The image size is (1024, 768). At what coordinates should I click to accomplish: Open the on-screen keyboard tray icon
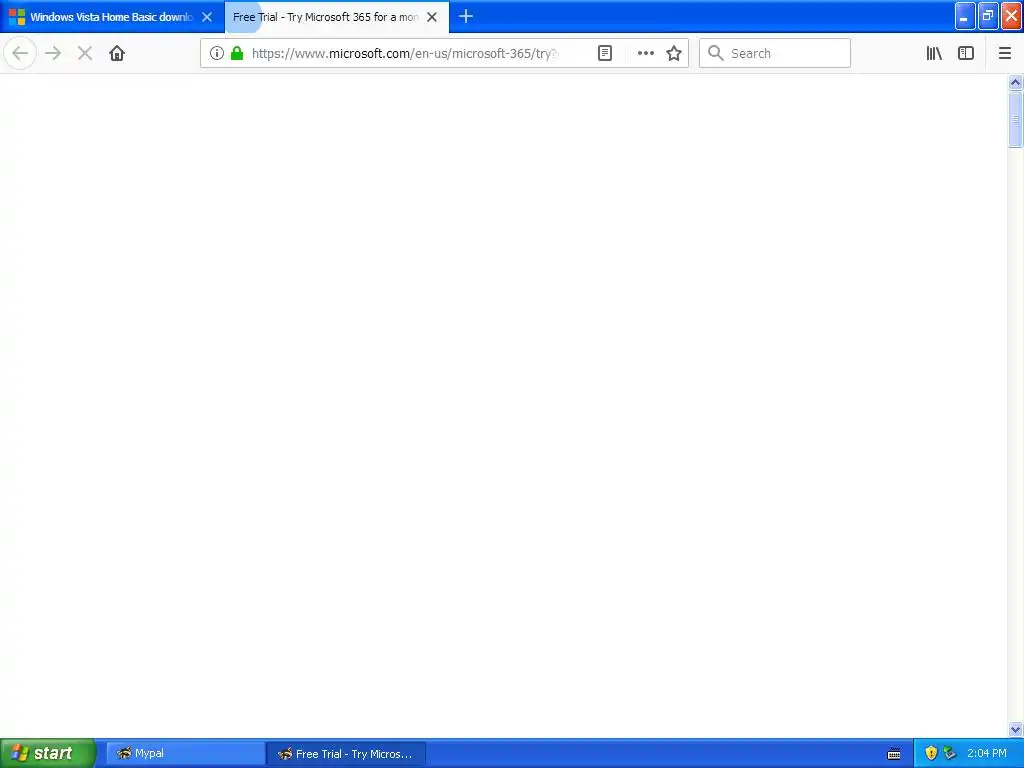click(894, 754)
